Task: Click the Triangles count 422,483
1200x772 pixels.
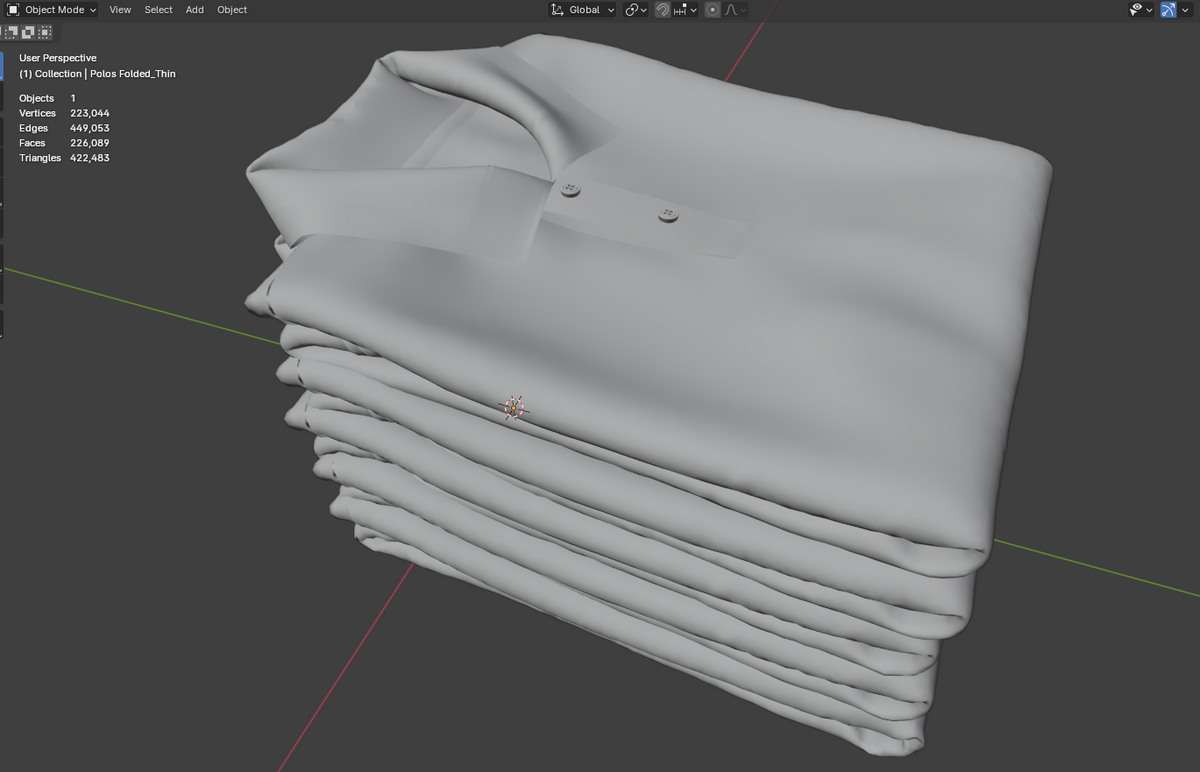Action: 90,158
